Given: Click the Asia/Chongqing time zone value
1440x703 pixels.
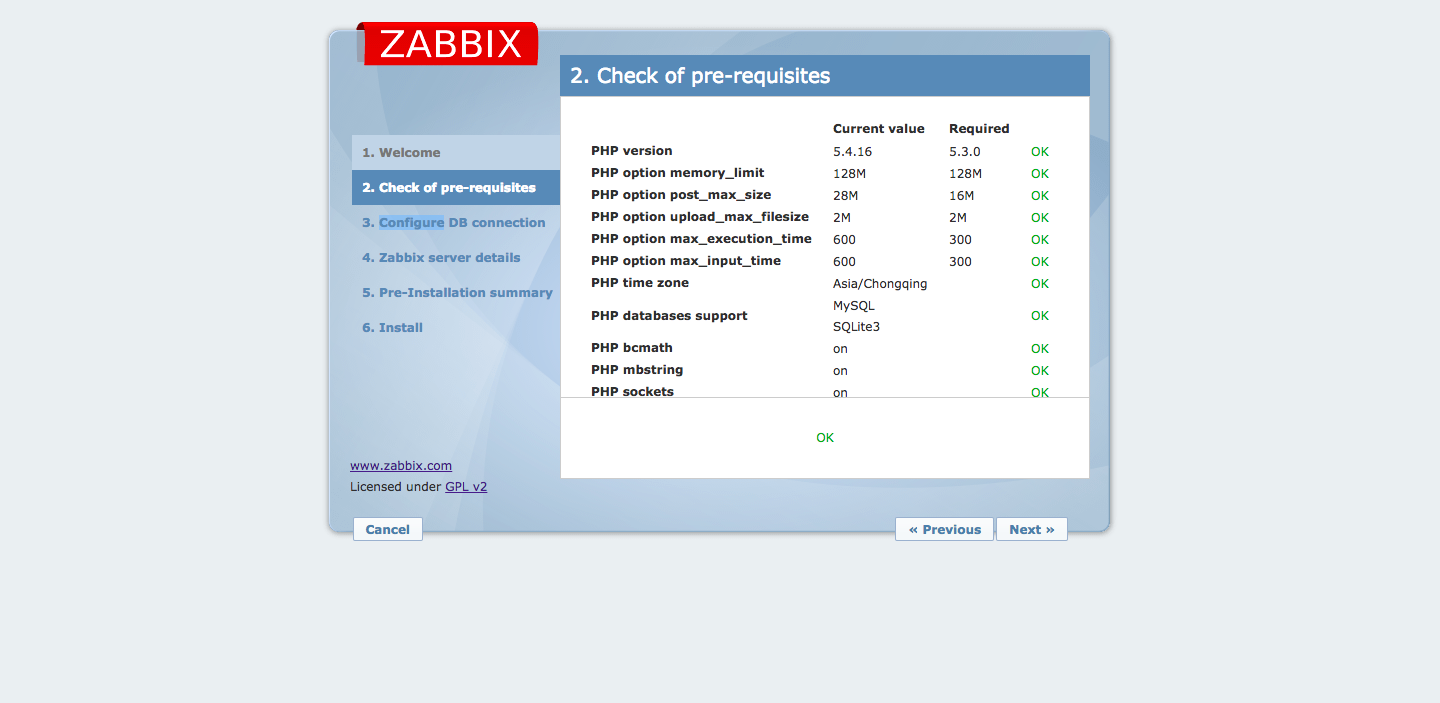Looking at the screenshot, I should tap(880, 284).
